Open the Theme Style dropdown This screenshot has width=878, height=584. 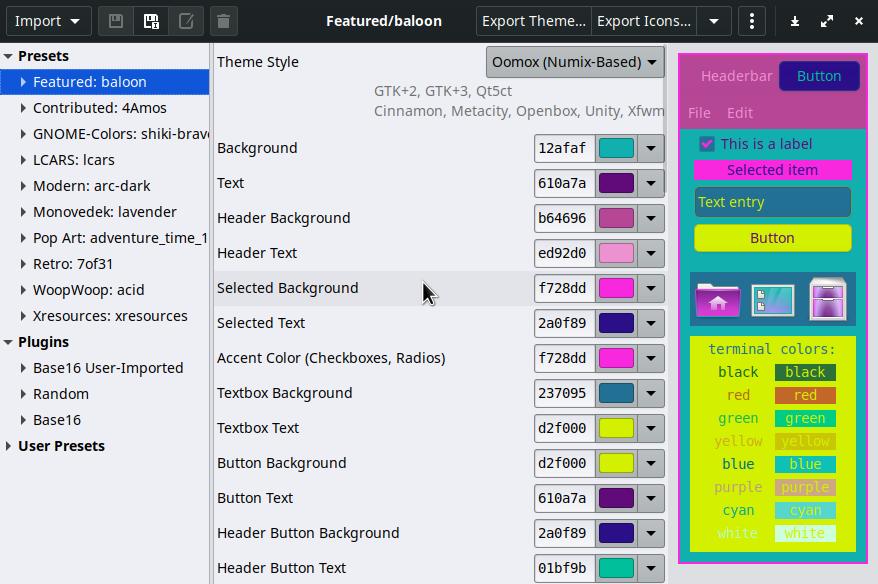575,62
